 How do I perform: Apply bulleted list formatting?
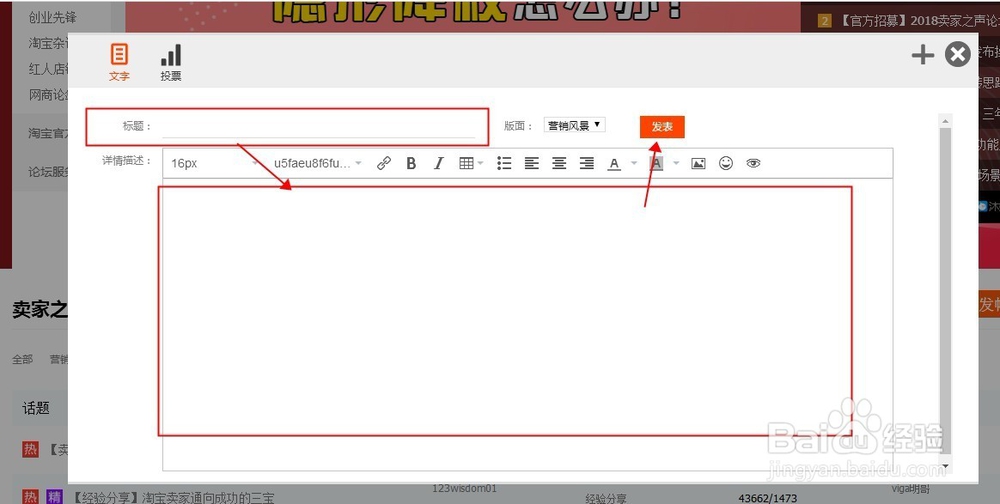point(504,163)
